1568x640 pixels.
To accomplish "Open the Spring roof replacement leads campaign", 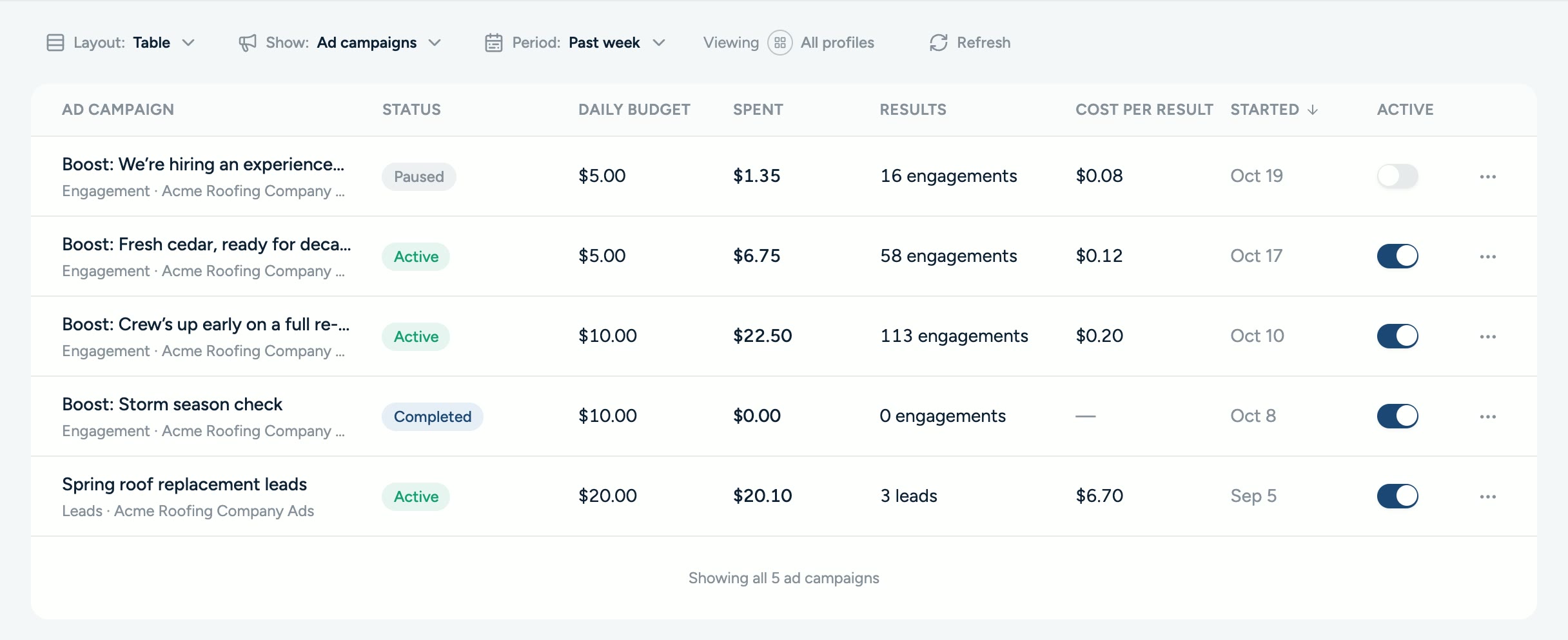I will click(x=184, y=485).
